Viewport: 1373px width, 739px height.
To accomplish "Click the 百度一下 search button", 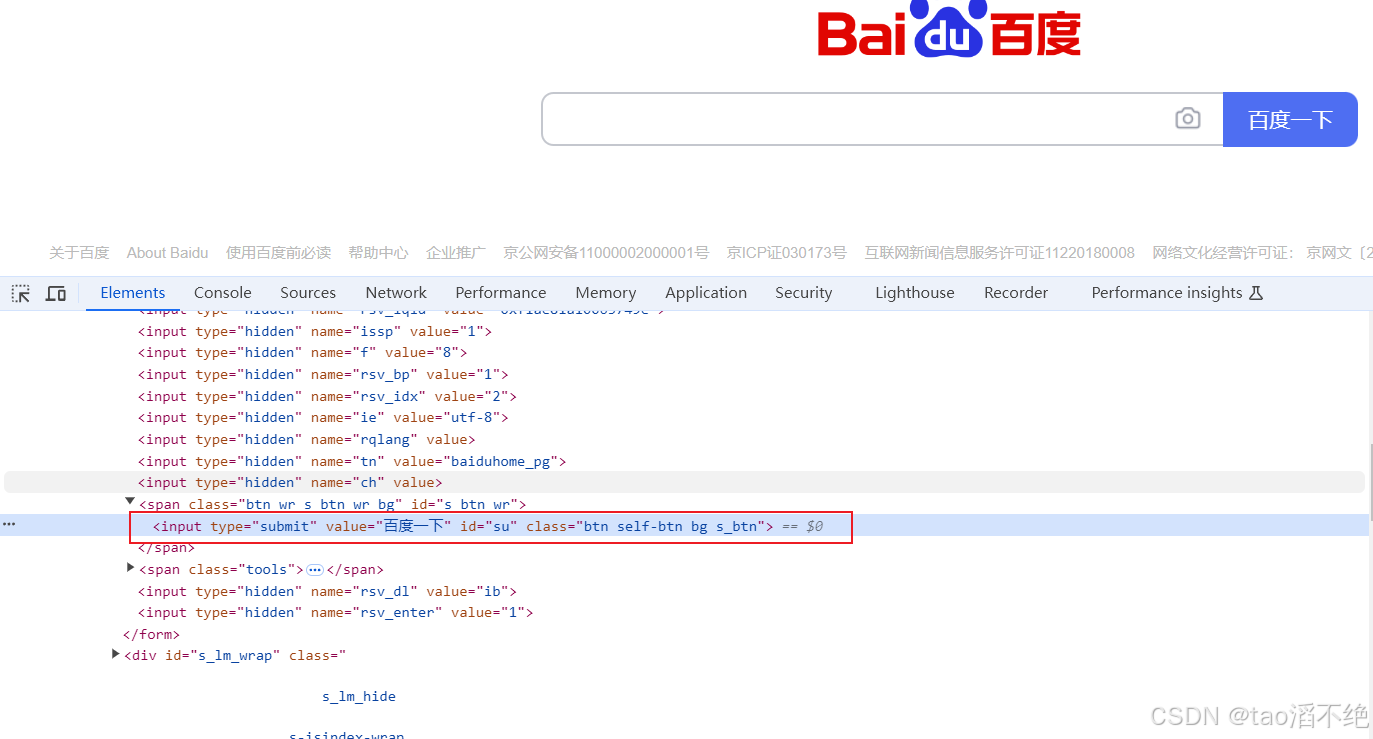I will (1290, 120).
